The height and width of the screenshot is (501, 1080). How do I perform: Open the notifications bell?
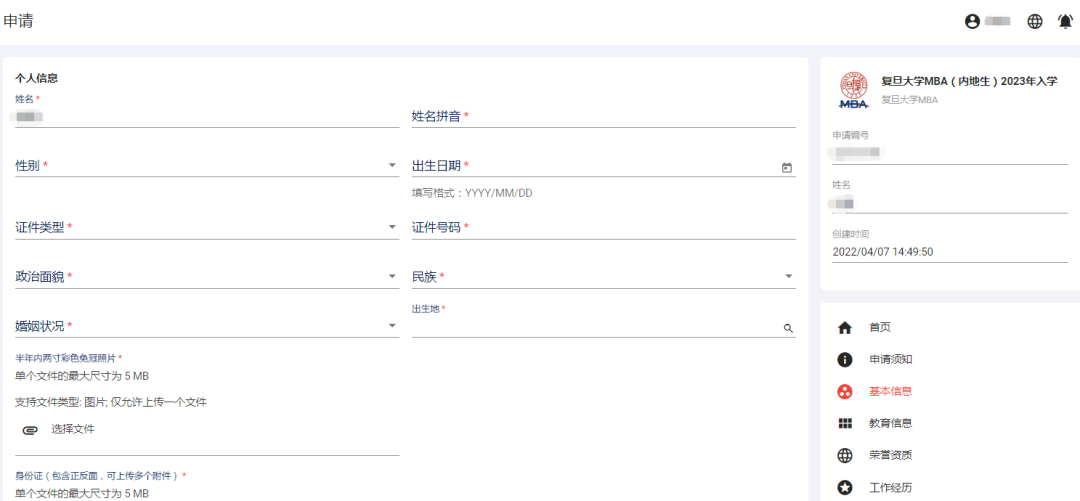[x=1065, y=21]
